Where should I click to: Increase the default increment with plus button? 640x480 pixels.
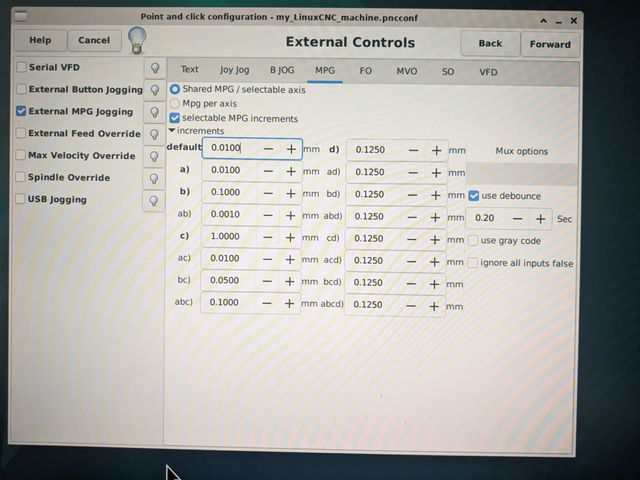pos(291,149)
